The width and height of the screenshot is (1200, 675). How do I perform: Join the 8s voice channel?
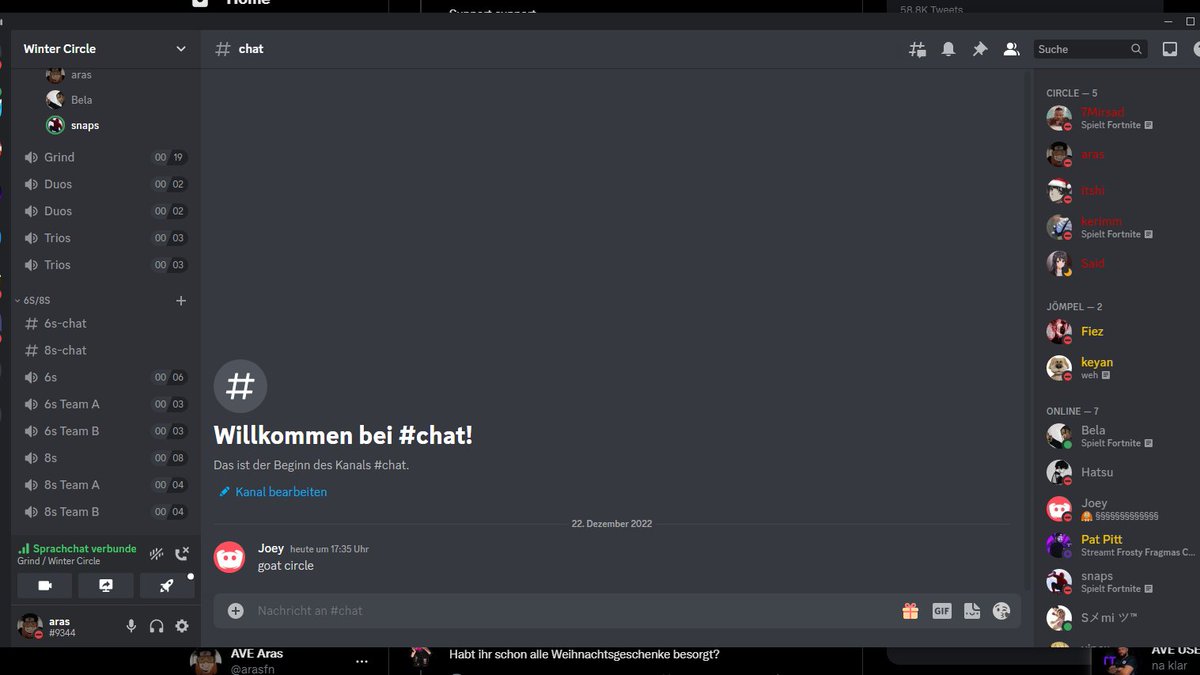click(x=104, y=458)
